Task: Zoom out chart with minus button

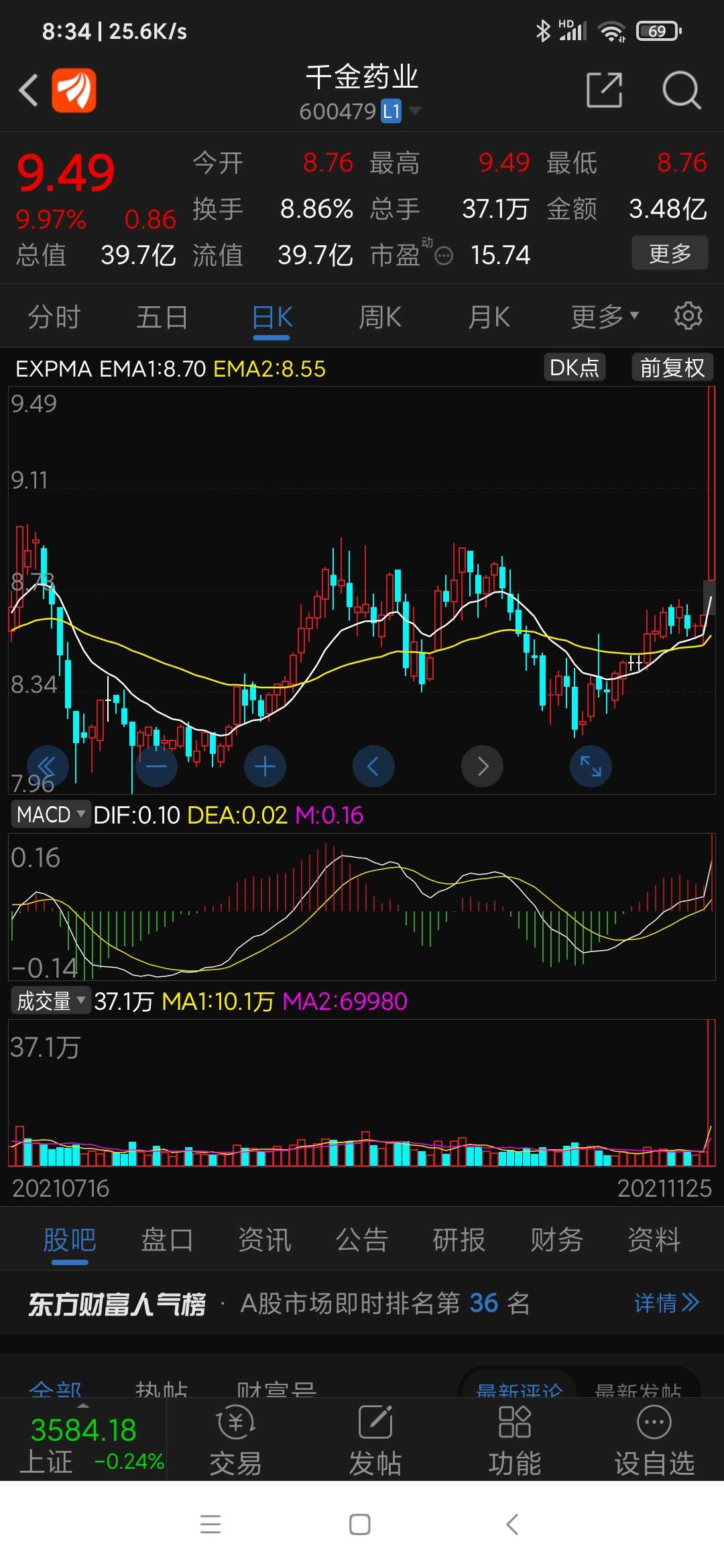Action: click(156, 766)
